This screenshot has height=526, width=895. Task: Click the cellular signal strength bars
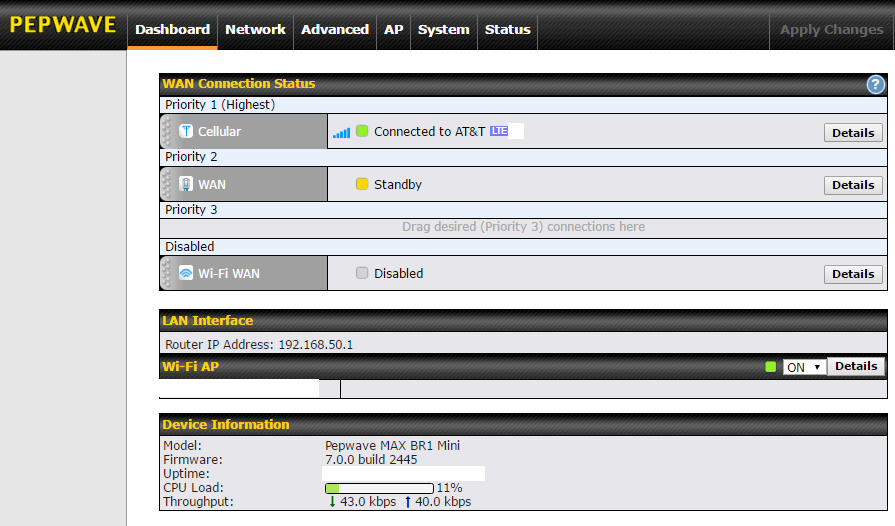[x=342, y=132]
